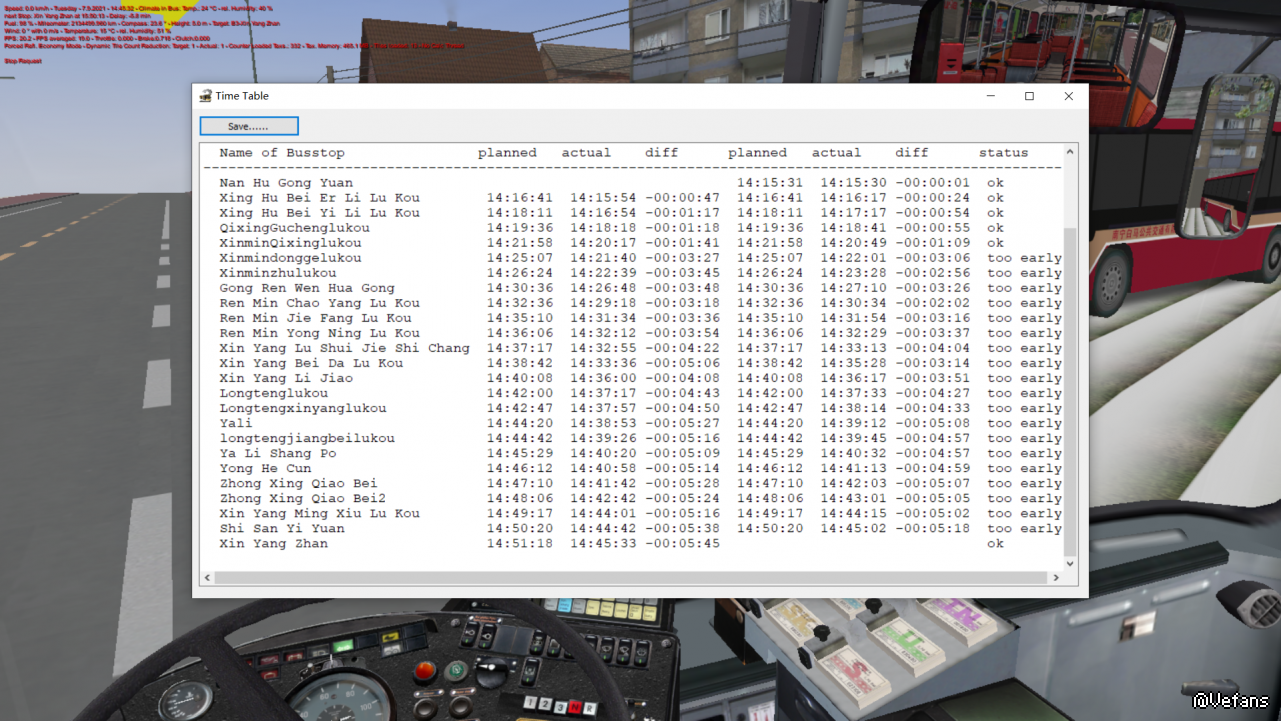Click the left arrow of horizontal scrollbar
Image resolution: width=1281 pixels, height=721 pixels.
[208, 578]
